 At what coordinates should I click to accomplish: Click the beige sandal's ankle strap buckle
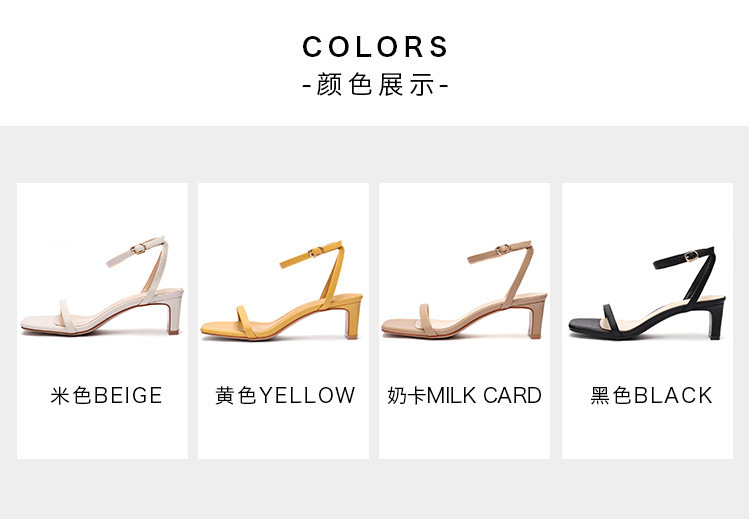point(139,248)
